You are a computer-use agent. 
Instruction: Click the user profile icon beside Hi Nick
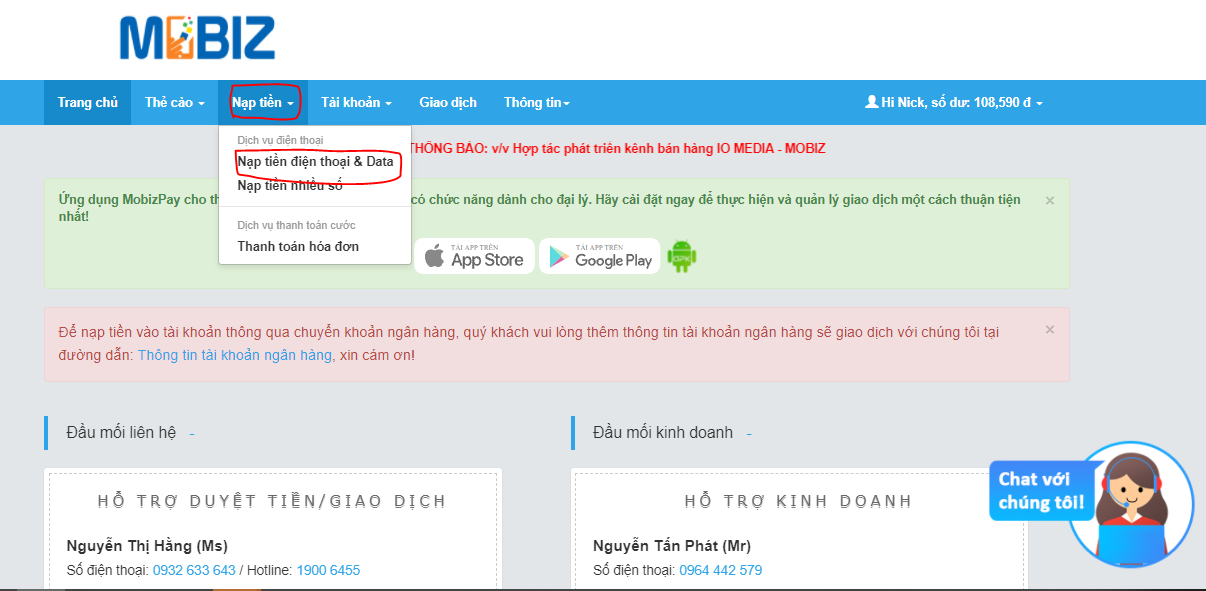pos(871,102)
